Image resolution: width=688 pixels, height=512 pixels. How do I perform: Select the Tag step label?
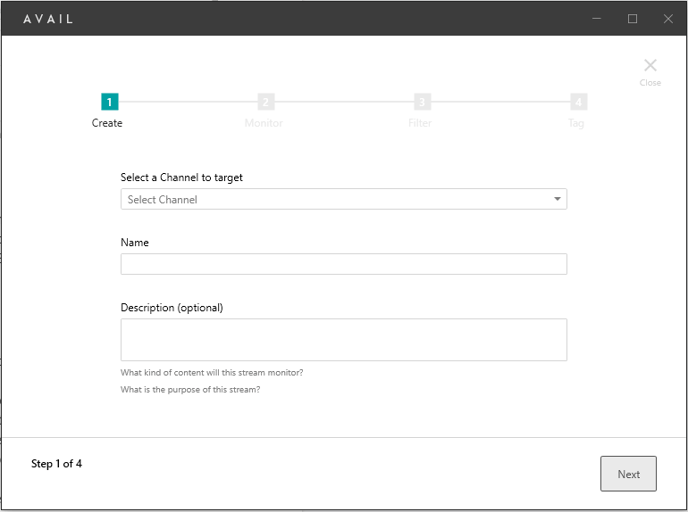point(576,123)
